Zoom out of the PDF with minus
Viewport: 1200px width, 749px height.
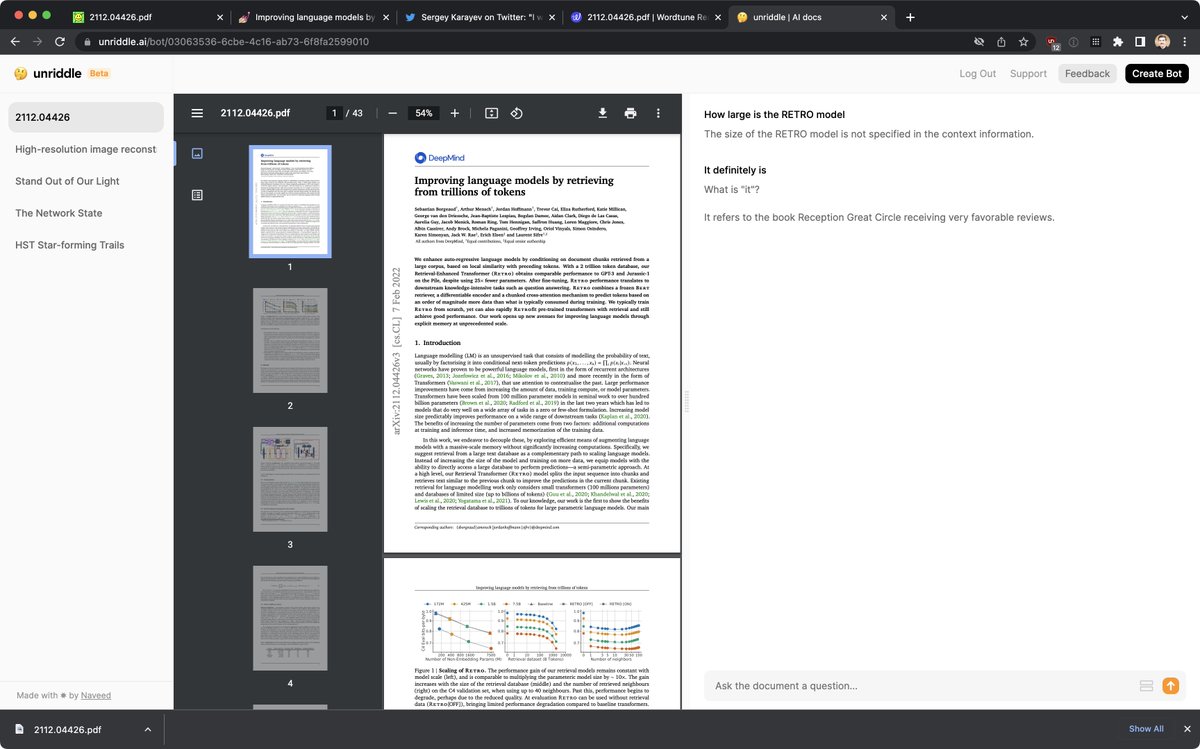pos(392,114)
